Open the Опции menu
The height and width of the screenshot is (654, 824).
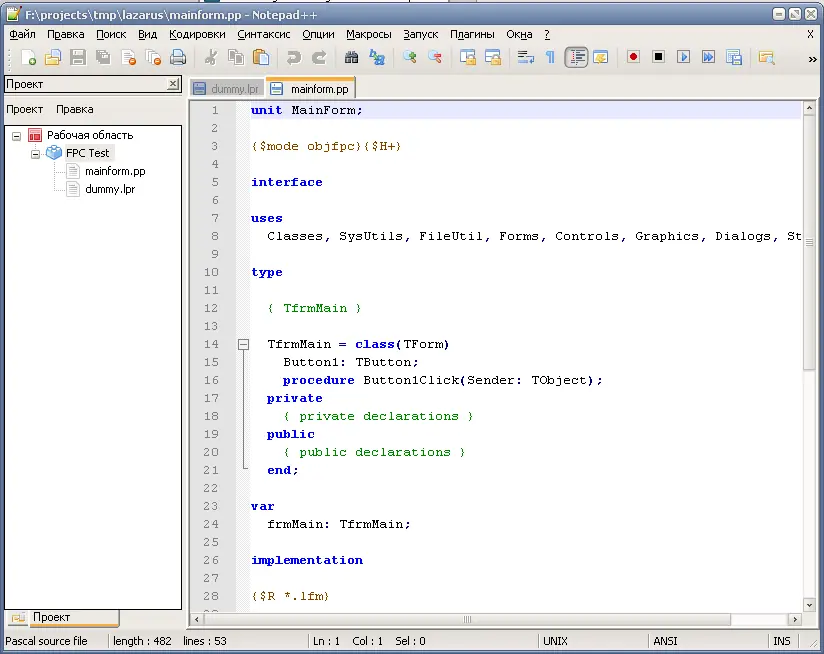pos(318,34)
